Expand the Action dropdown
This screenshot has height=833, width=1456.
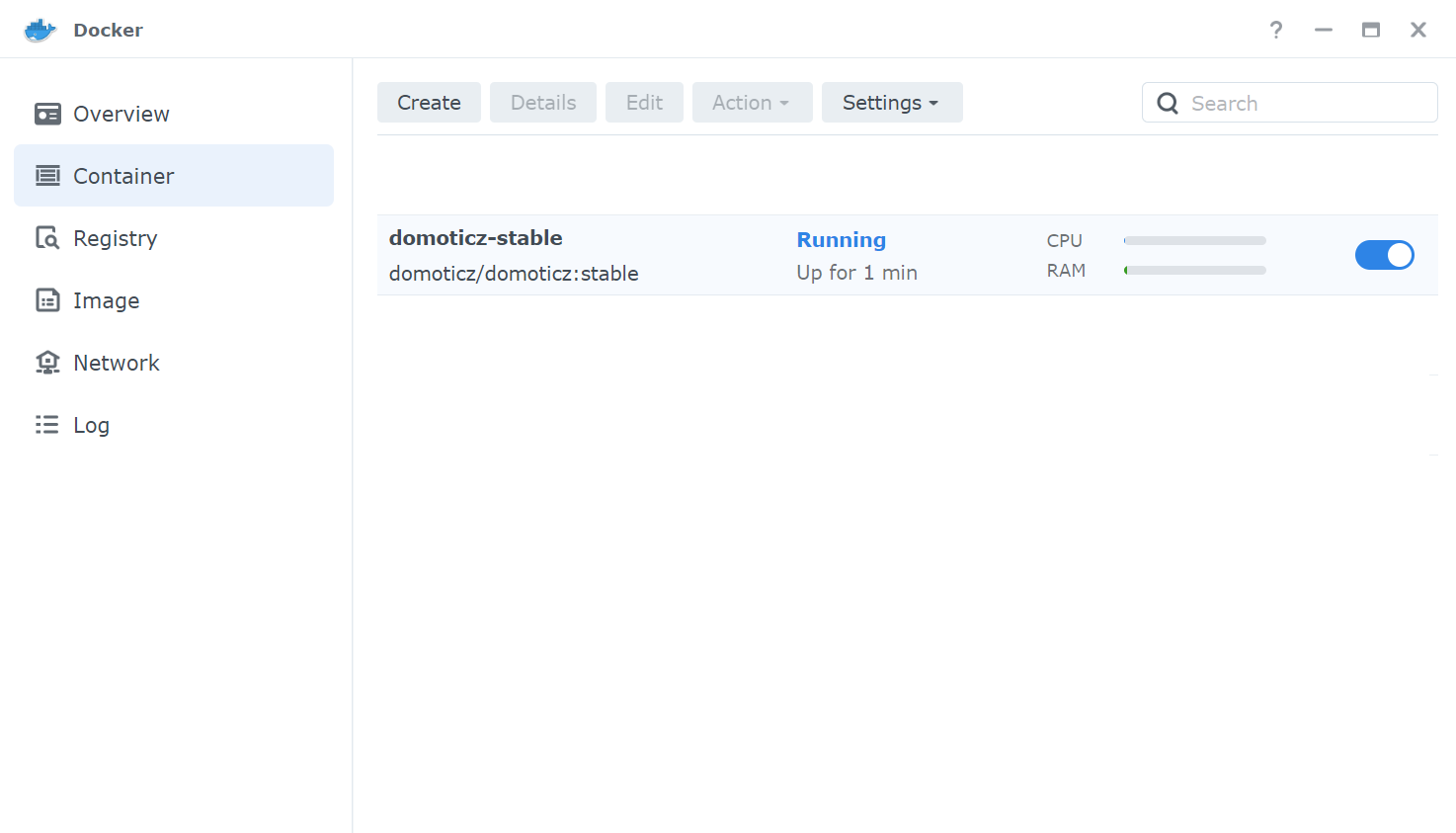click(753, 103)
